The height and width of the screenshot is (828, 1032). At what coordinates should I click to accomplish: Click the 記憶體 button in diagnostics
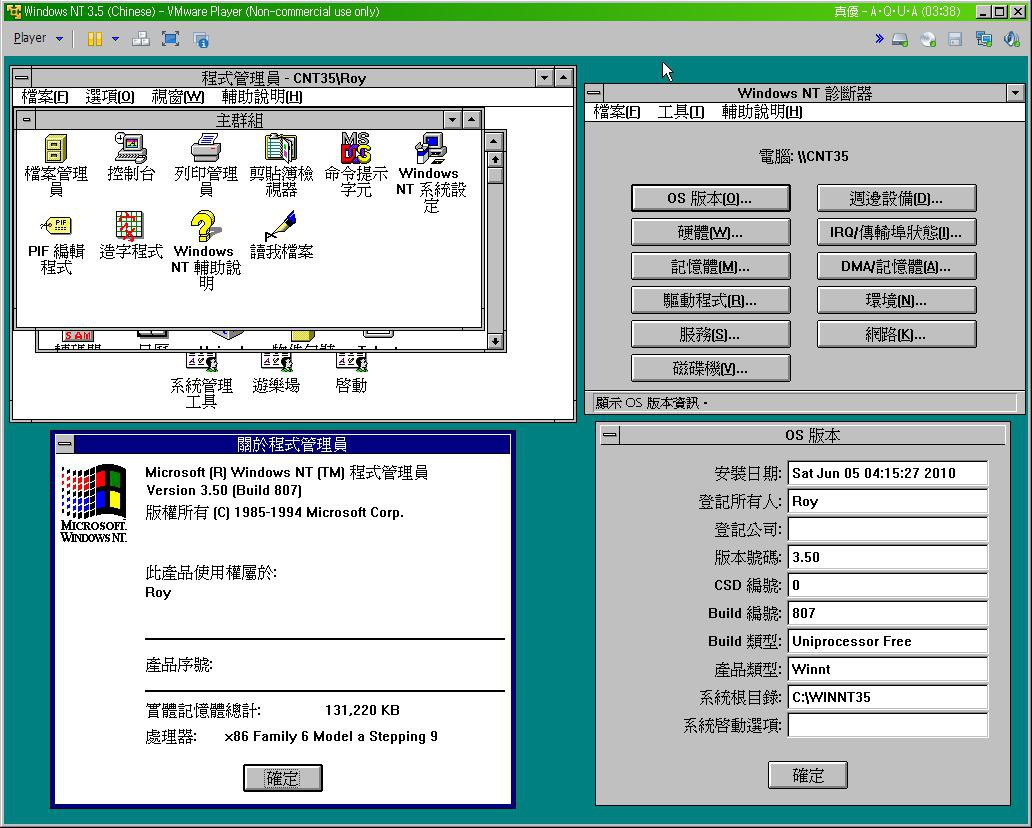(x=710, y=267)
